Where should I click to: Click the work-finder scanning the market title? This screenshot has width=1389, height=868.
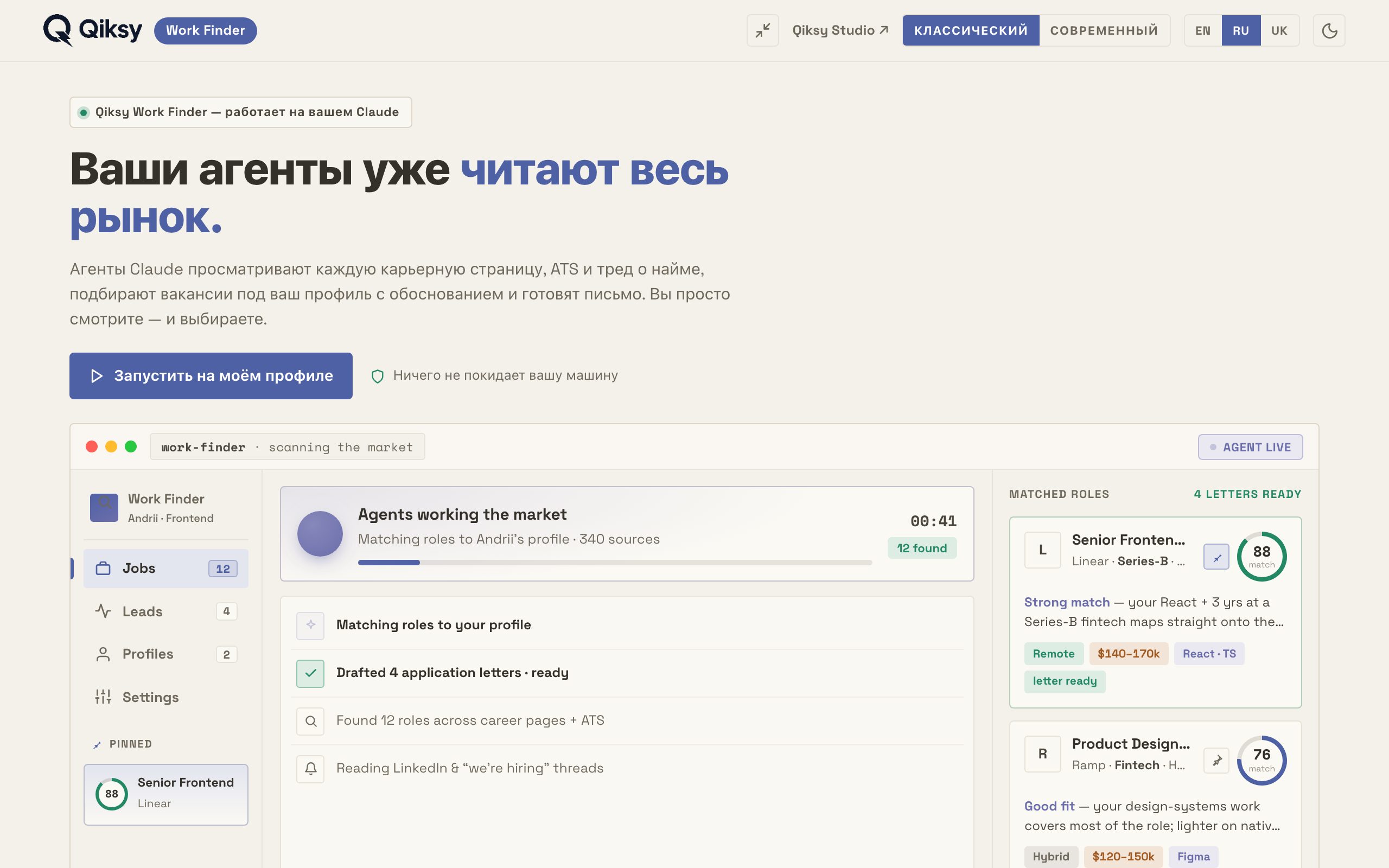pyautogui.click(x=287, y=447)
